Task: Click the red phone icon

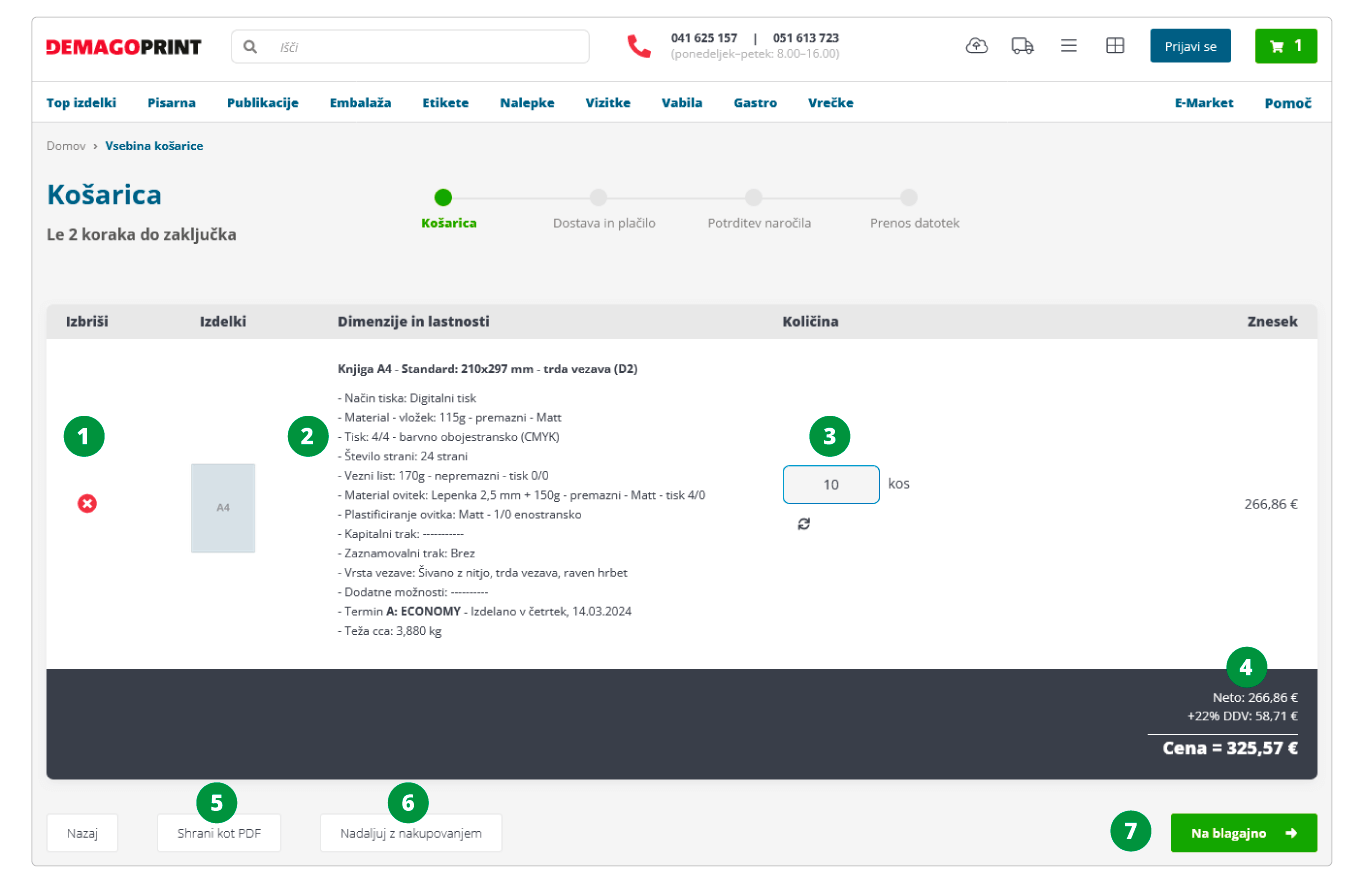Action: click(639, 46)
